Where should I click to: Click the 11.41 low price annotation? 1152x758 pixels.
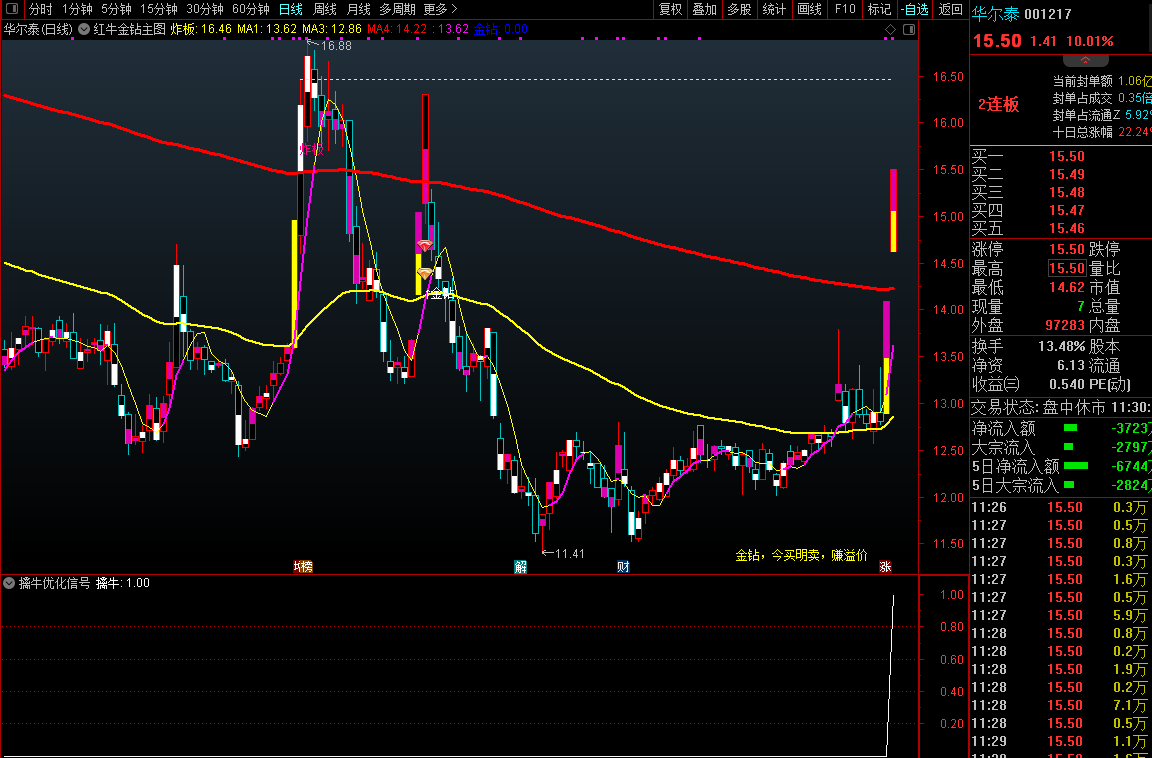point(569,554)
